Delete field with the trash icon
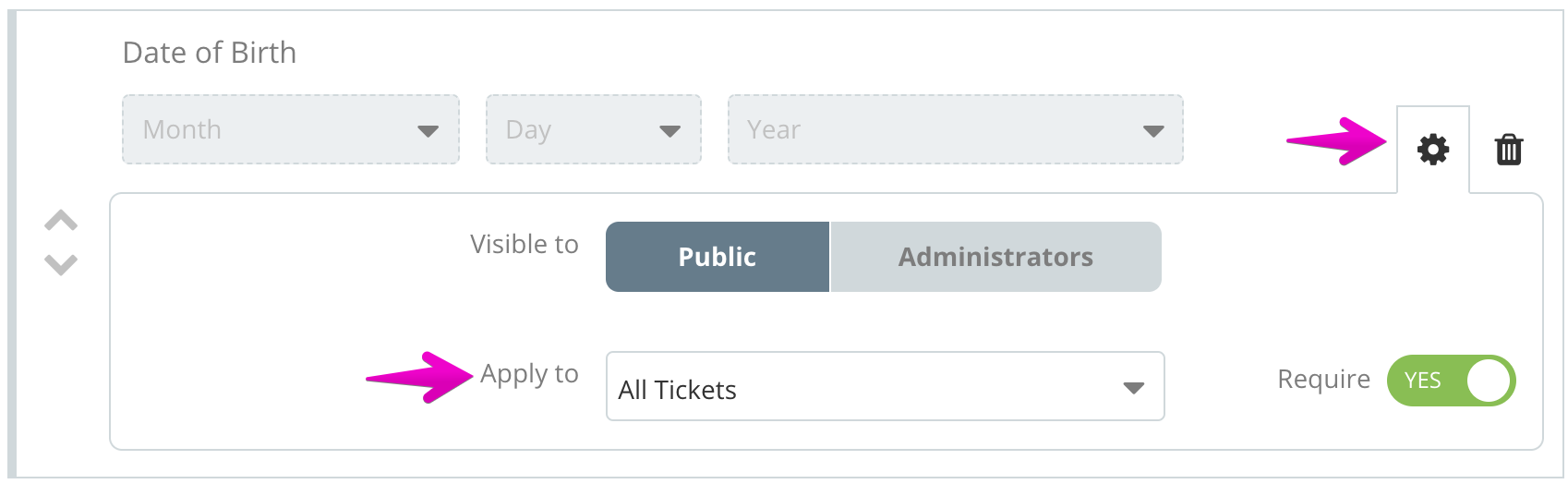1568x484 pixels. 1509,149
